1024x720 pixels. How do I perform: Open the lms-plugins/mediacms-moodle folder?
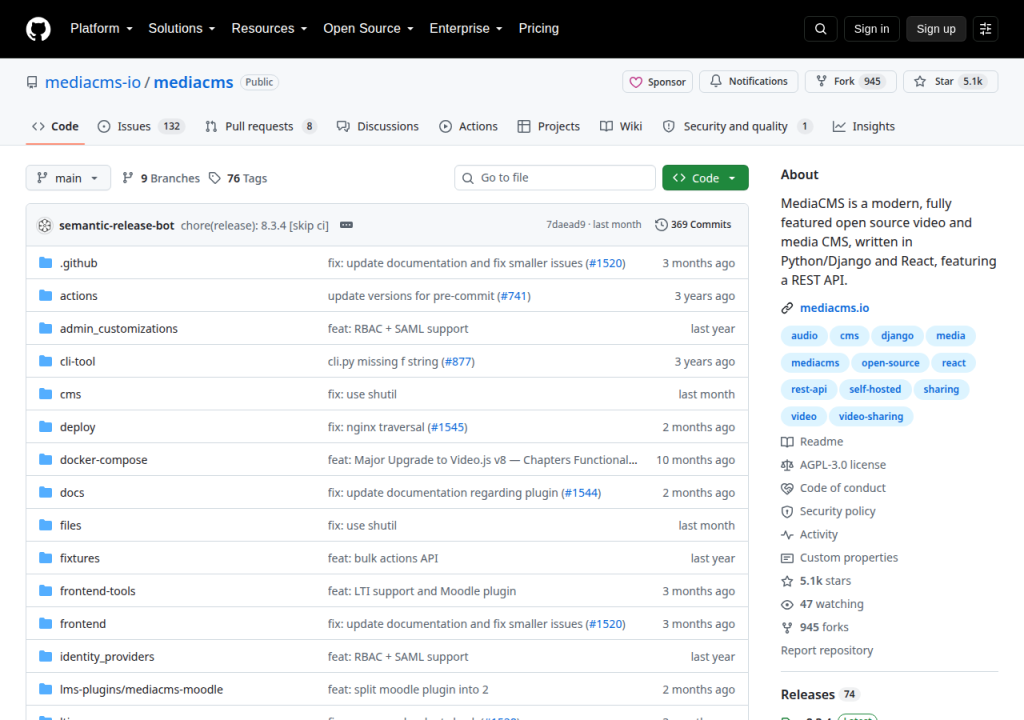pos(141,689)
